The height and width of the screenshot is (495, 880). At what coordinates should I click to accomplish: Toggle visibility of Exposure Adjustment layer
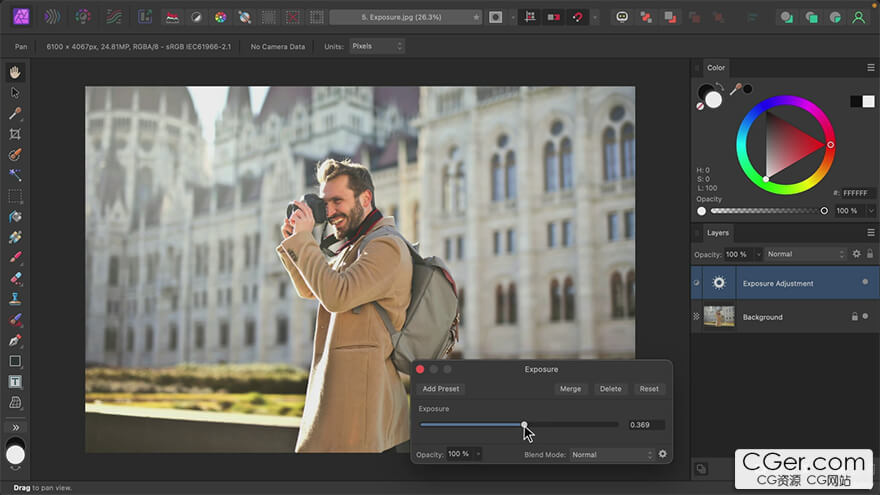click(865, 282)
